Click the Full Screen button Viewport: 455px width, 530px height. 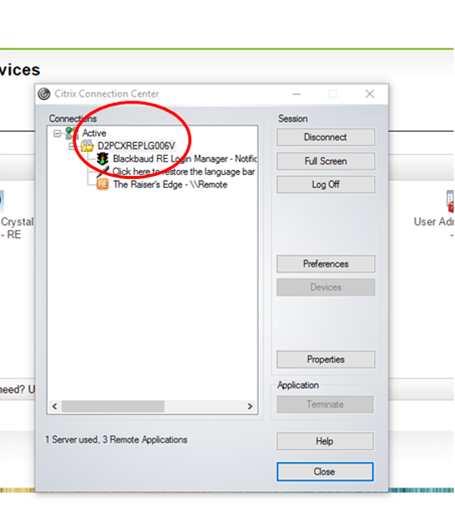326,161
